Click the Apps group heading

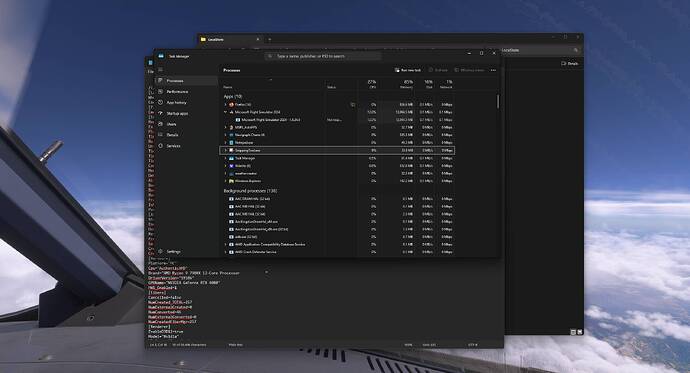click(233, 96)
